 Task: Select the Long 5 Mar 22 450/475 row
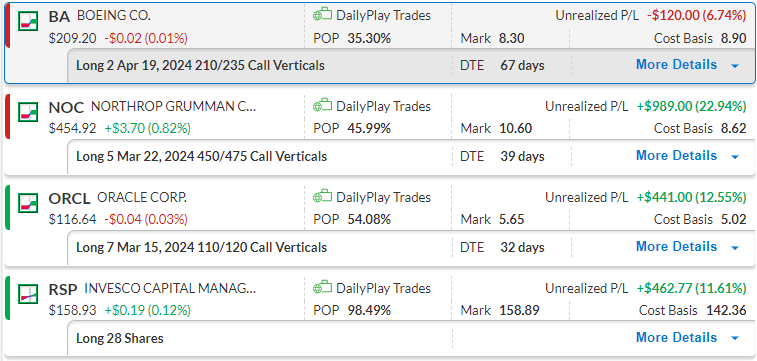pos(411,156)
